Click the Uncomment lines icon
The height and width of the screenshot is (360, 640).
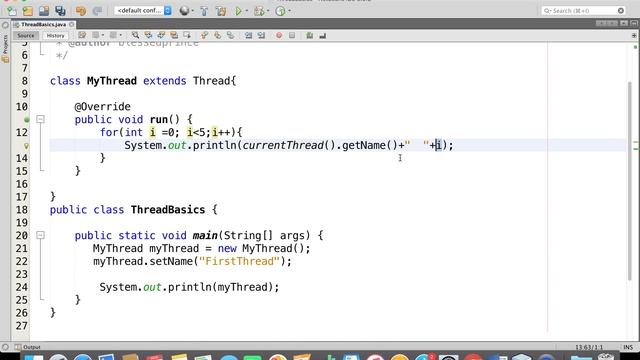[x=322, y=36]
